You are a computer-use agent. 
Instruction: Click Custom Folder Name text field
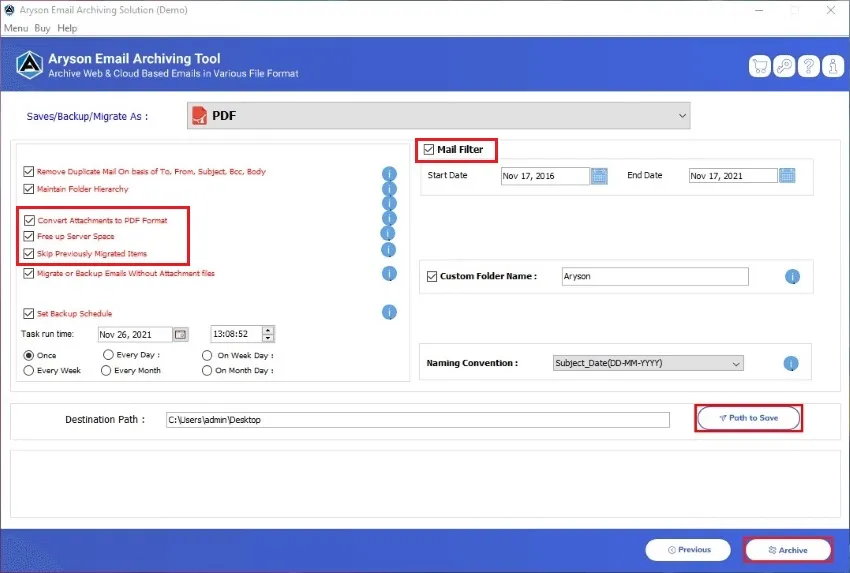pyautogui.click(x=655, y=276)
